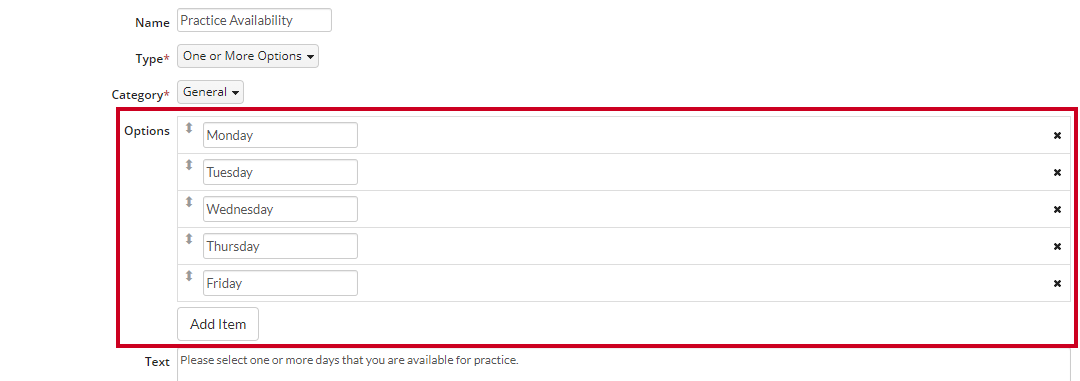1080x381 pixels.
Task: Delete the Wednesday option row
Action: coord(1057,209)
